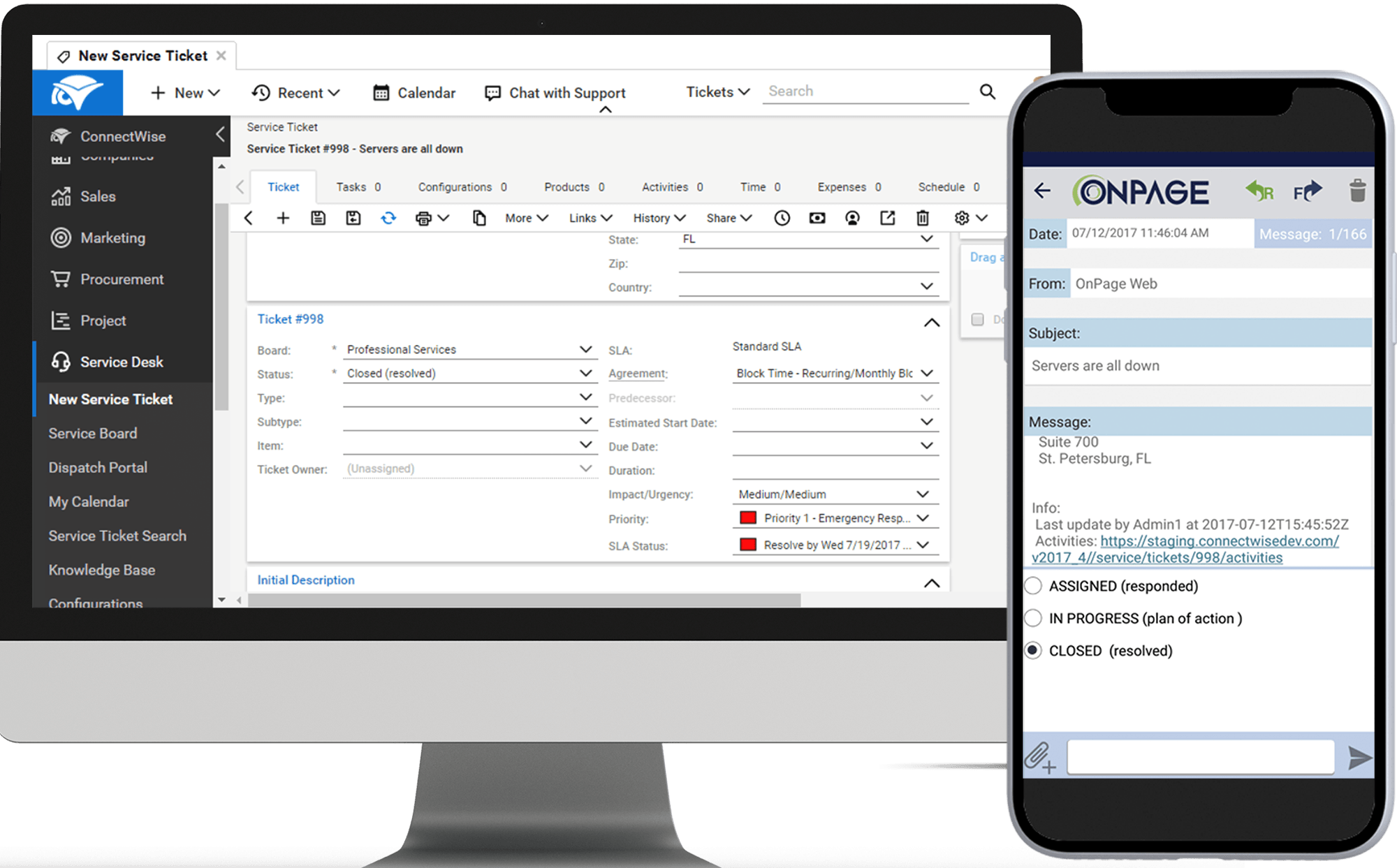Open the Status dropdown showing Closed (resolved)
Viewport: 1397px width, 868px height.
click(x=469, y=373)
